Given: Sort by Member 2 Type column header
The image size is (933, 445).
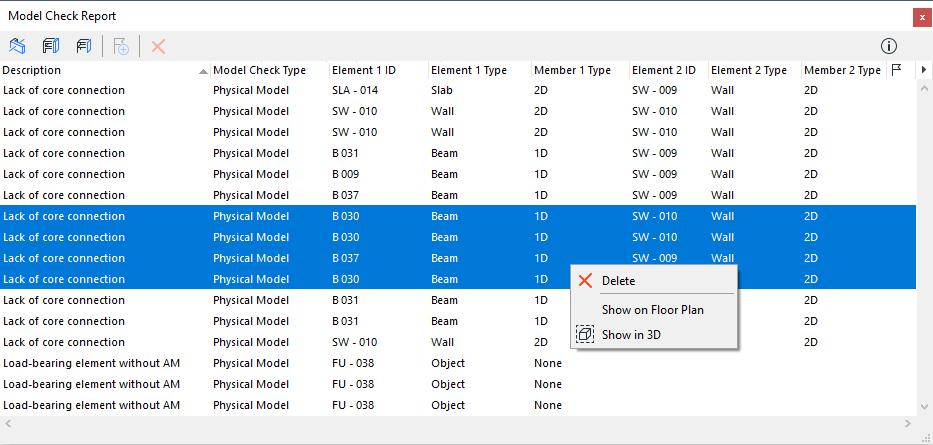Looking at the screenshot, I should pos(844,70).
